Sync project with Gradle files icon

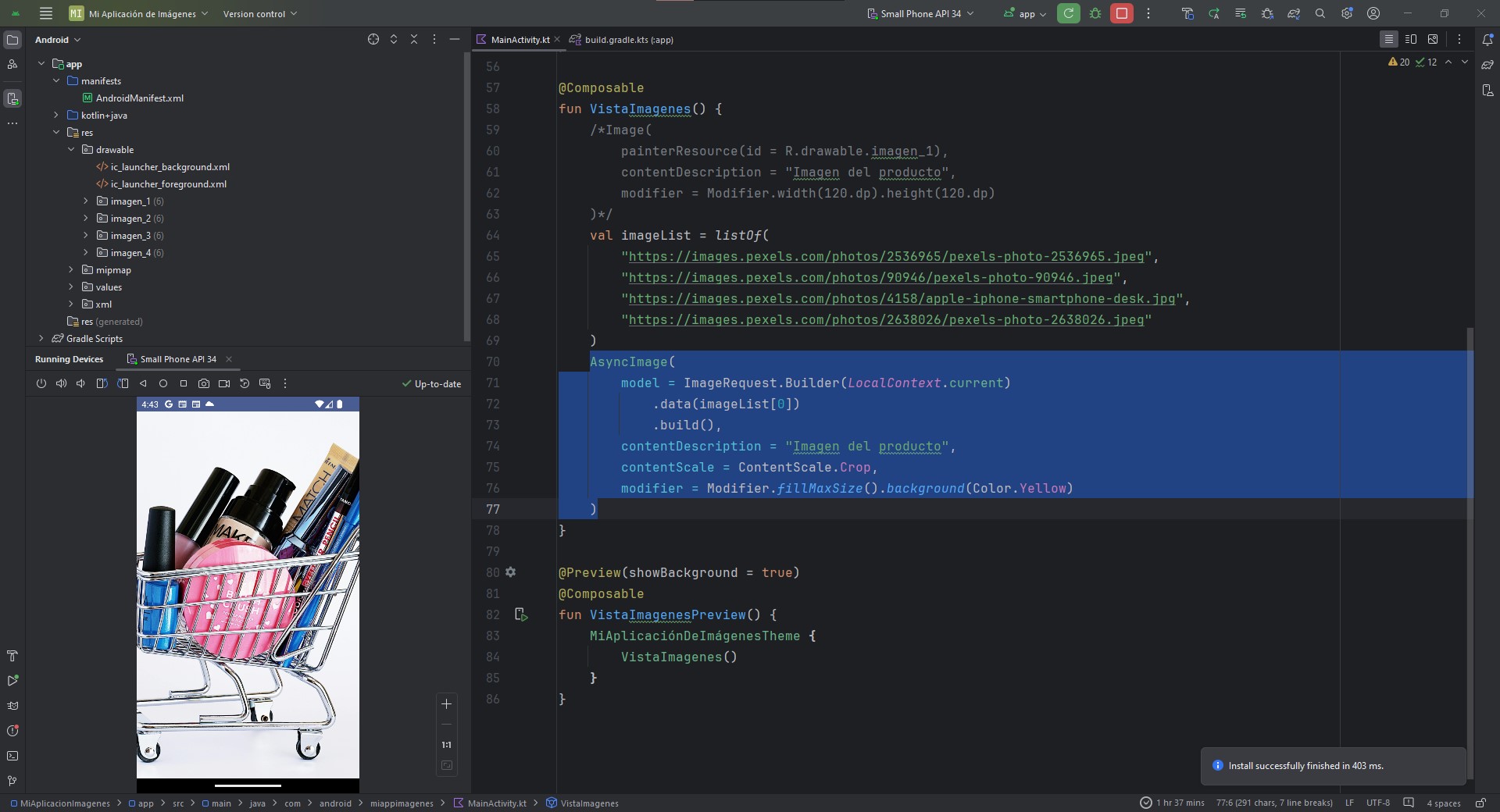(1294, 13)
